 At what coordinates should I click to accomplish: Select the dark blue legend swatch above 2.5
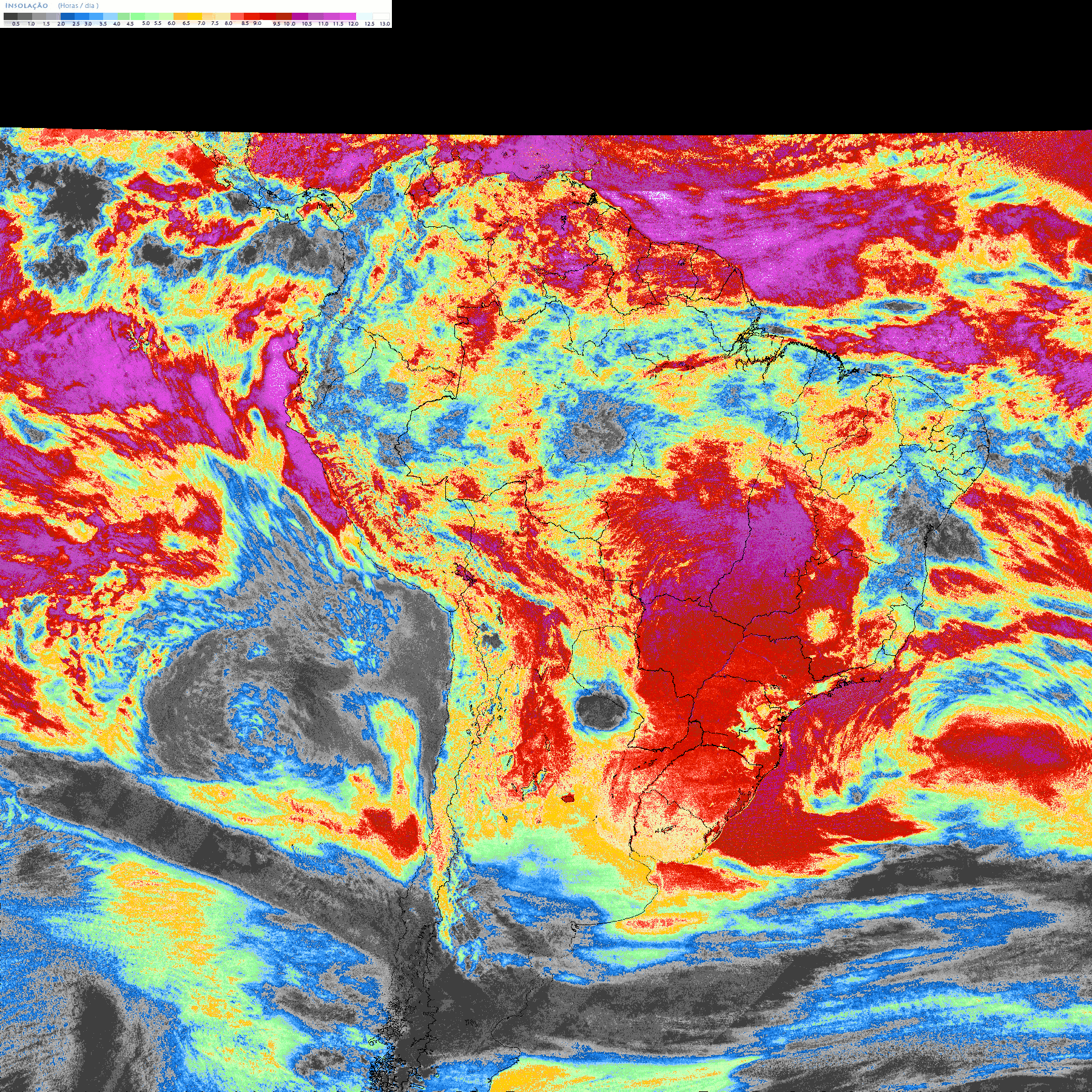tap(67, 16)
